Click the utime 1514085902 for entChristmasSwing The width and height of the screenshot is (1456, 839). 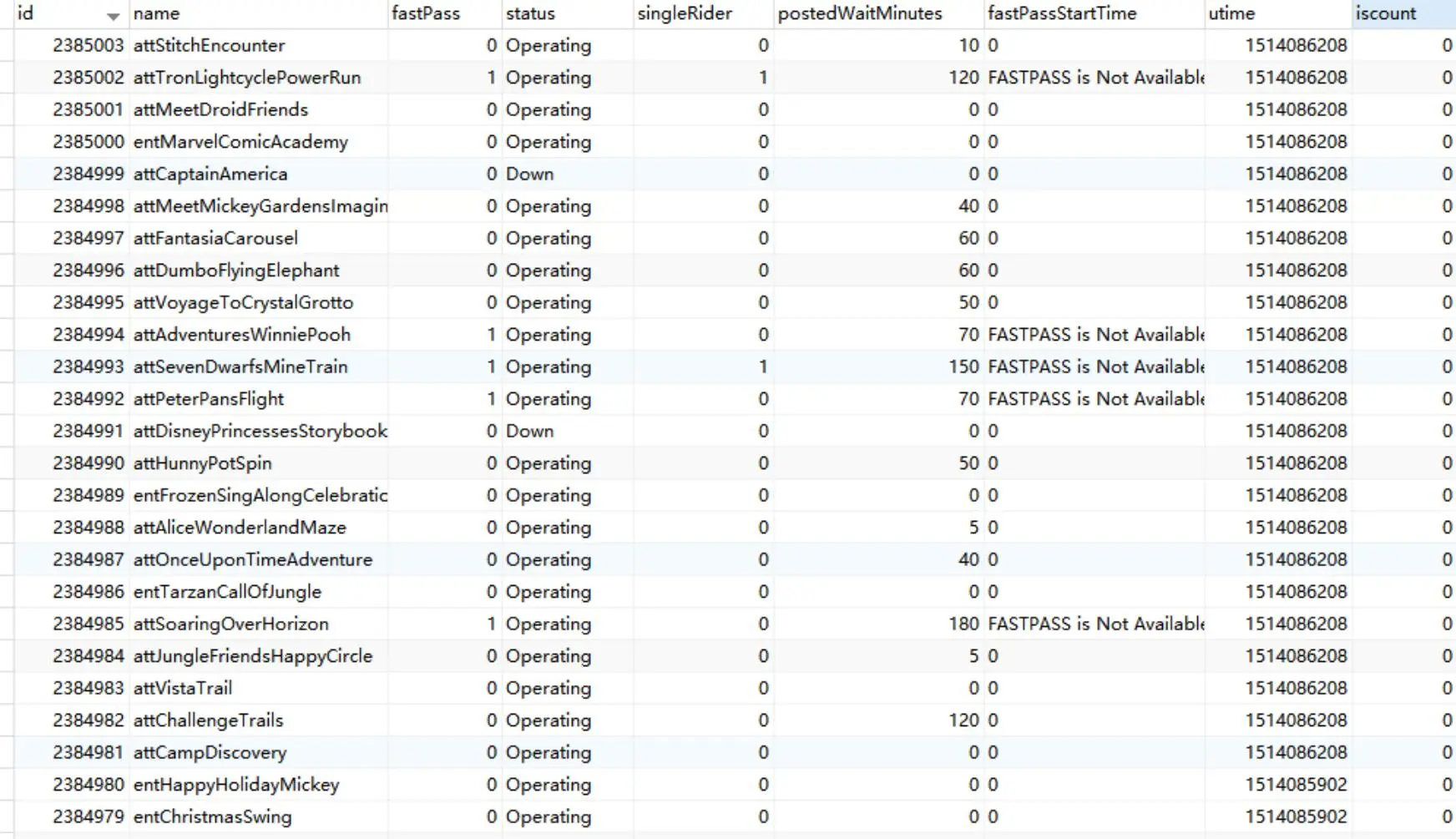click(x=1278, y=816)
